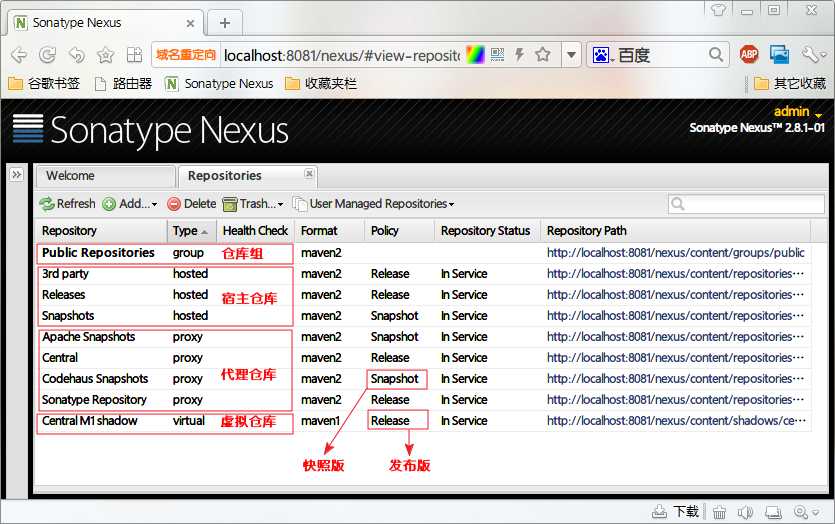Open the wrench settings menu
The height and width of the screenshot is (524, 835).
(x=813, y=54)
